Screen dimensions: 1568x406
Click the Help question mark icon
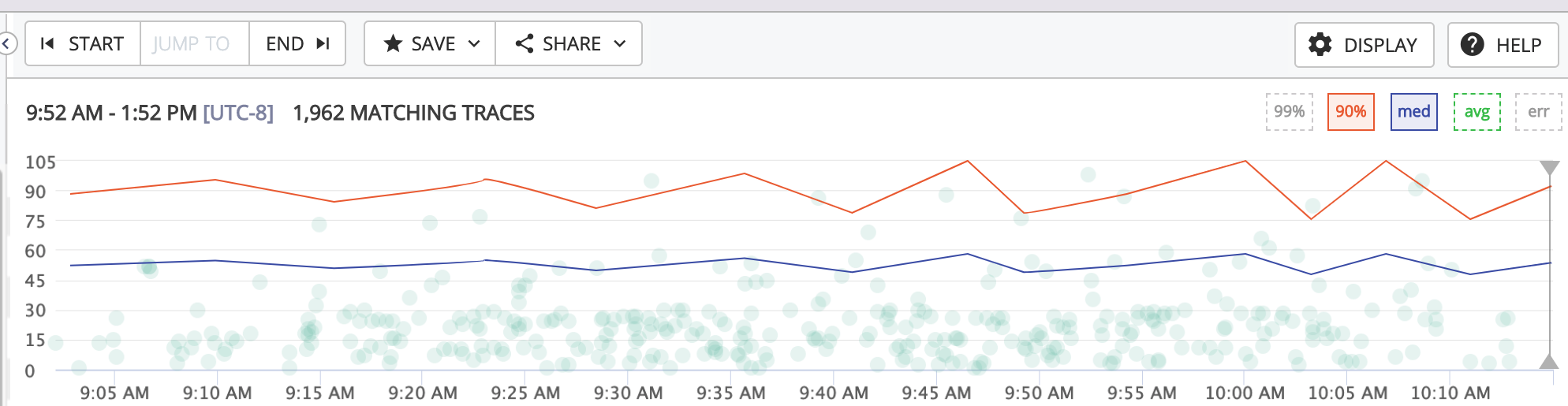[x=1472, y=44]
